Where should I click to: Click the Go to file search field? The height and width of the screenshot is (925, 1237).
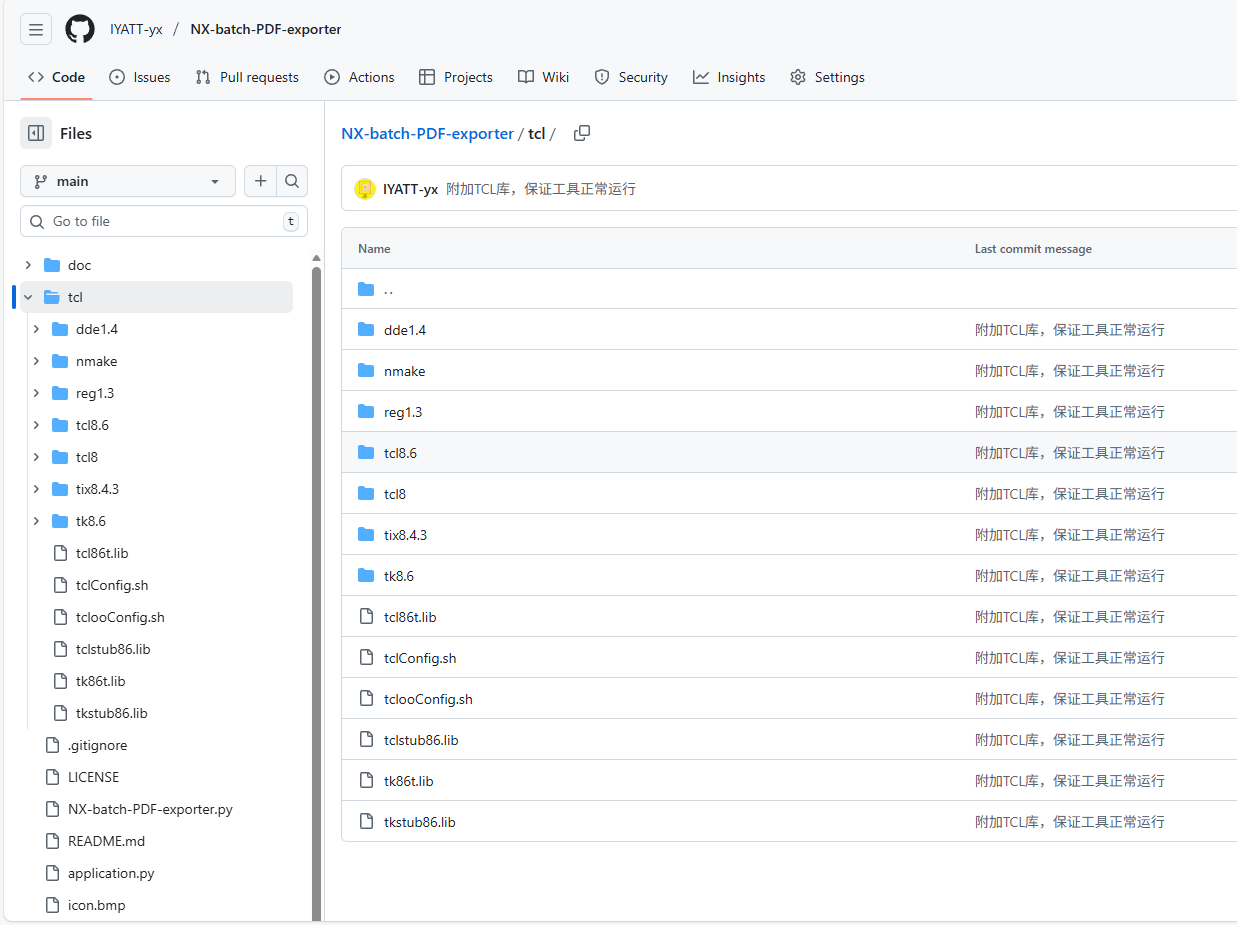click(163, 221)
